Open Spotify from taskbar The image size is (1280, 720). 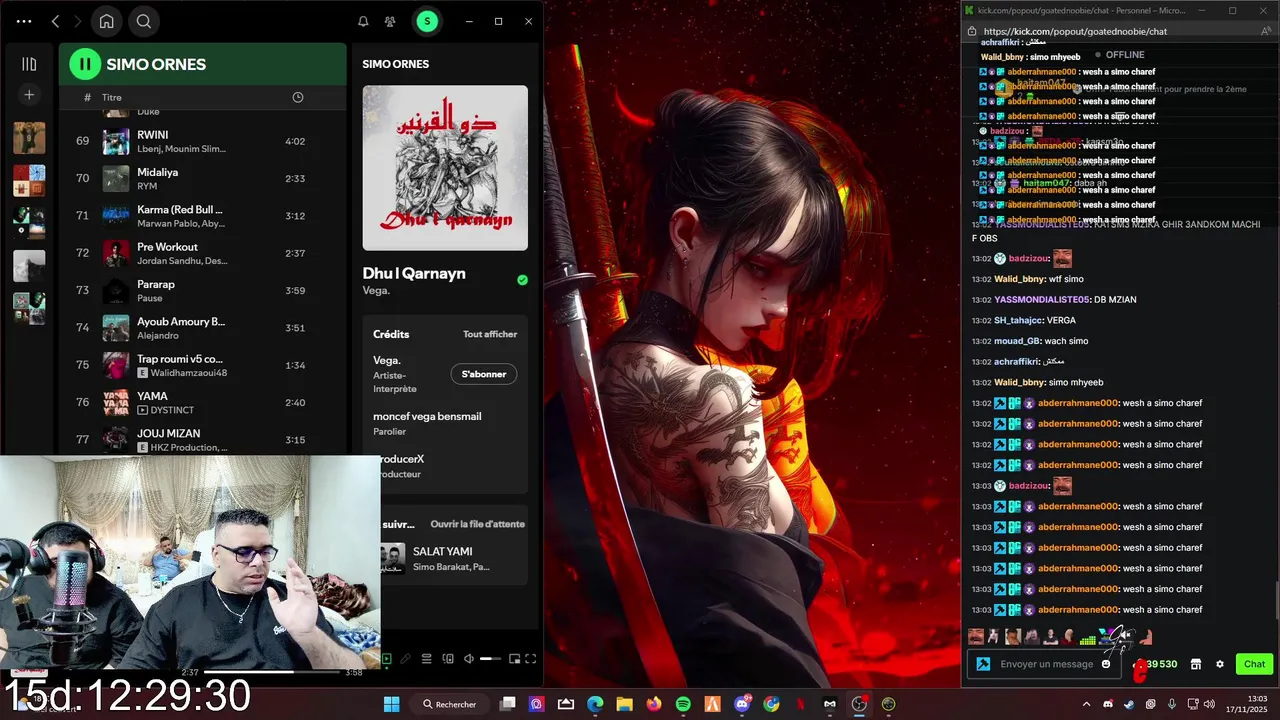point(683,704)
